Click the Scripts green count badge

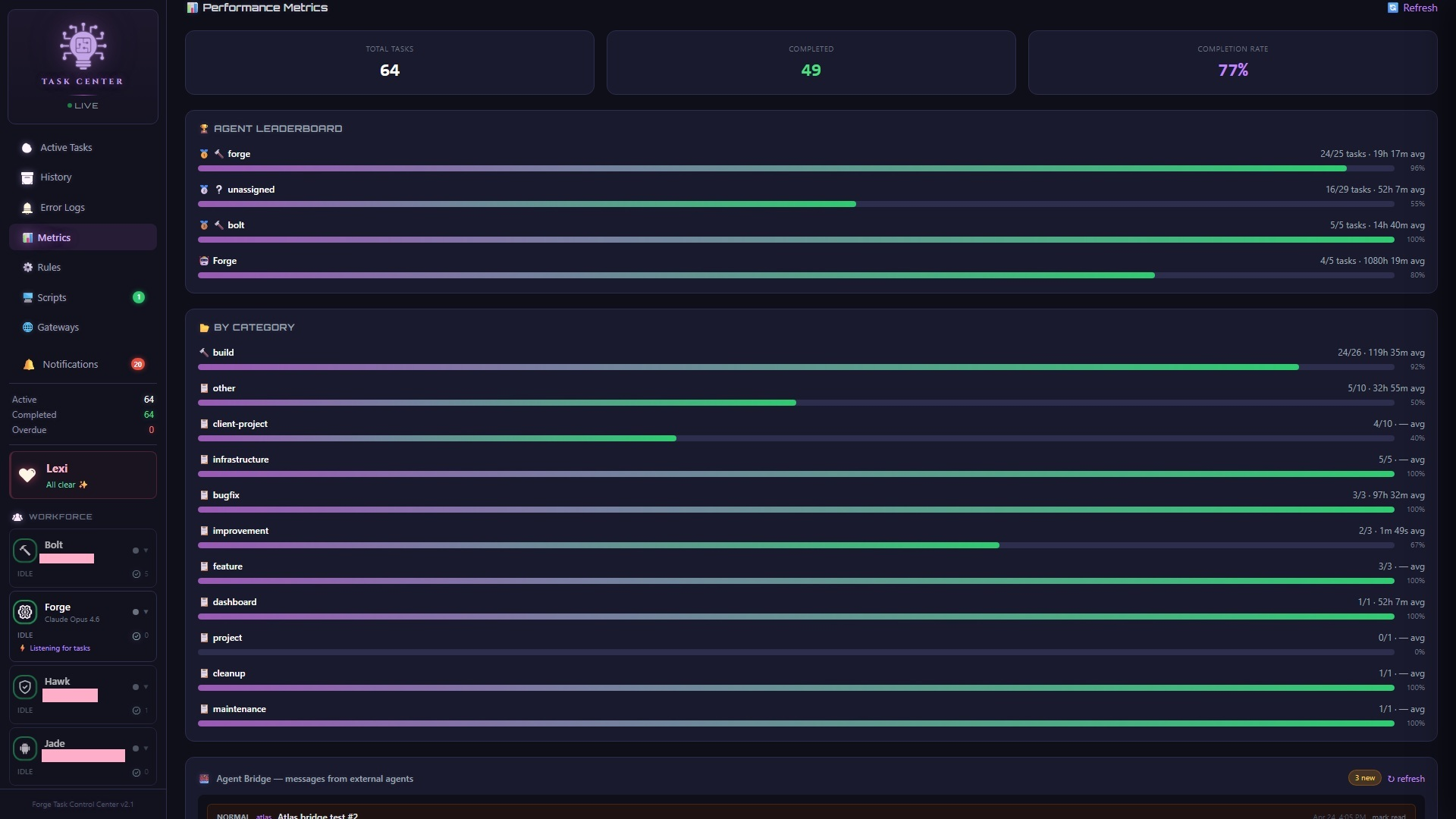[139, 297]
